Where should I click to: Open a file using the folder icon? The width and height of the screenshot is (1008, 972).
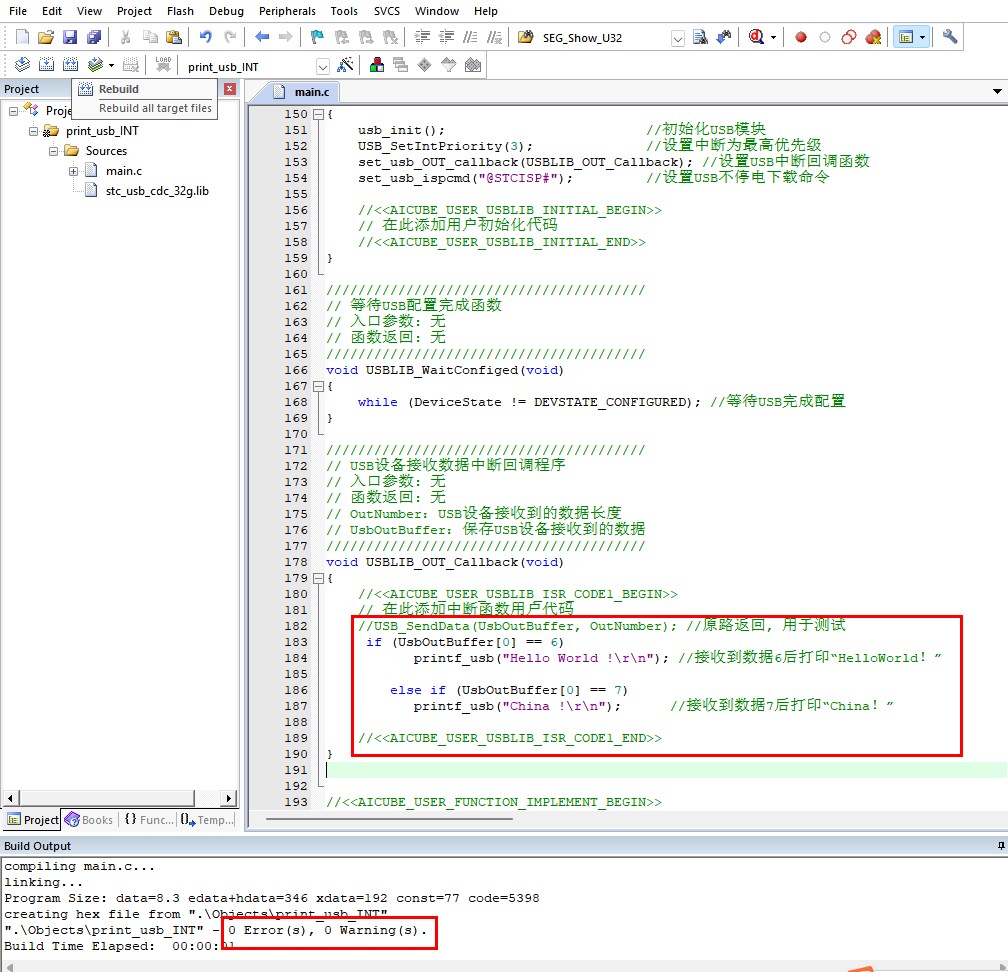click(x=46, y=37)
